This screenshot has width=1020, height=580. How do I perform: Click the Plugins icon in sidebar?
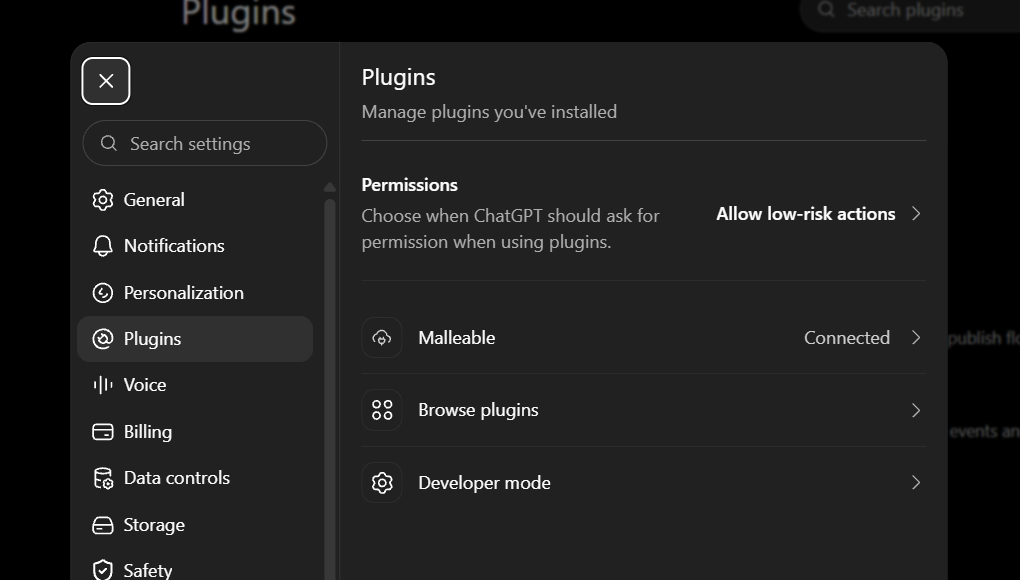pos(103,339)
